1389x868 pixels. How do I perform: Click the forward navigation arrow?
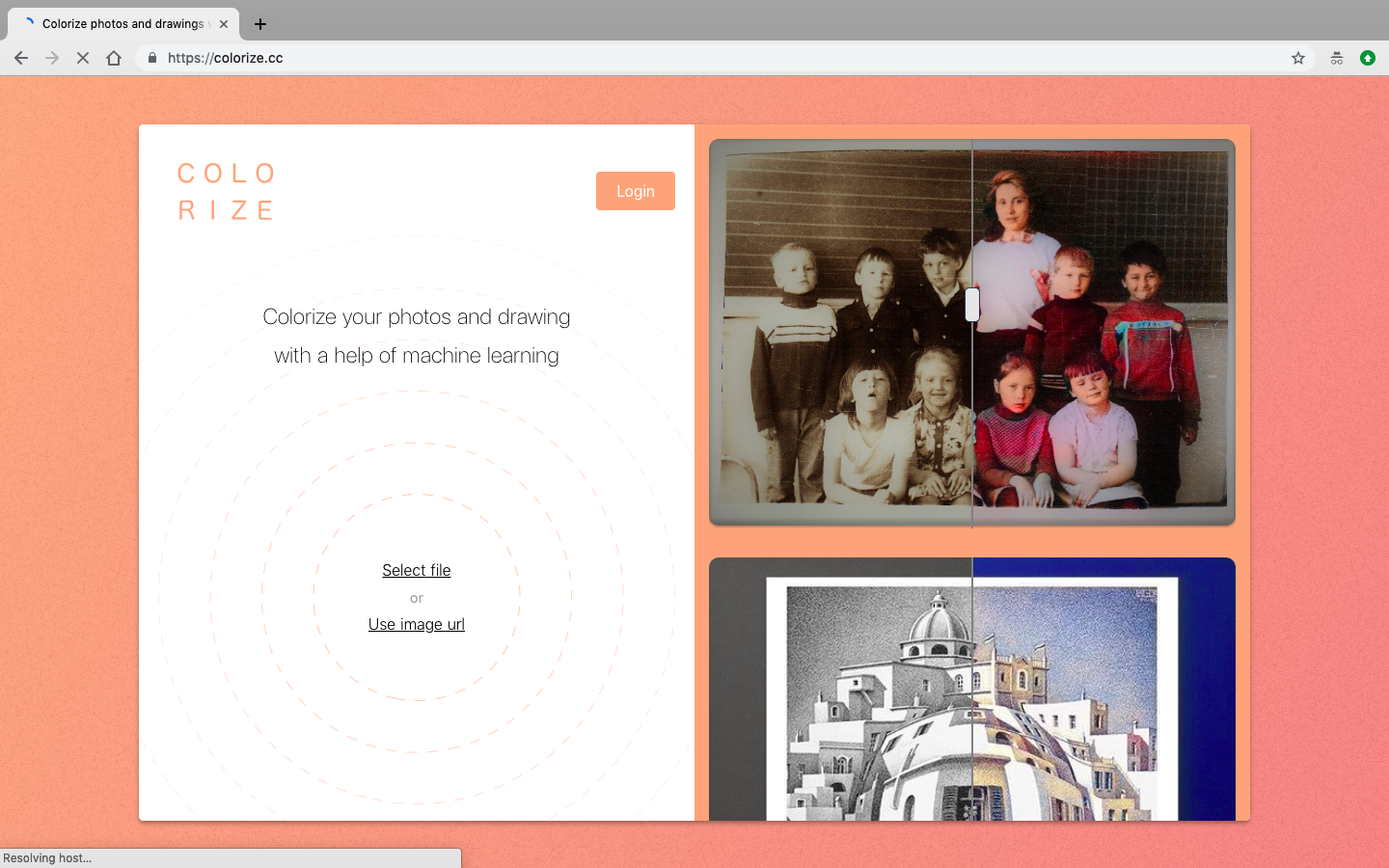click(x=52, y=58)
